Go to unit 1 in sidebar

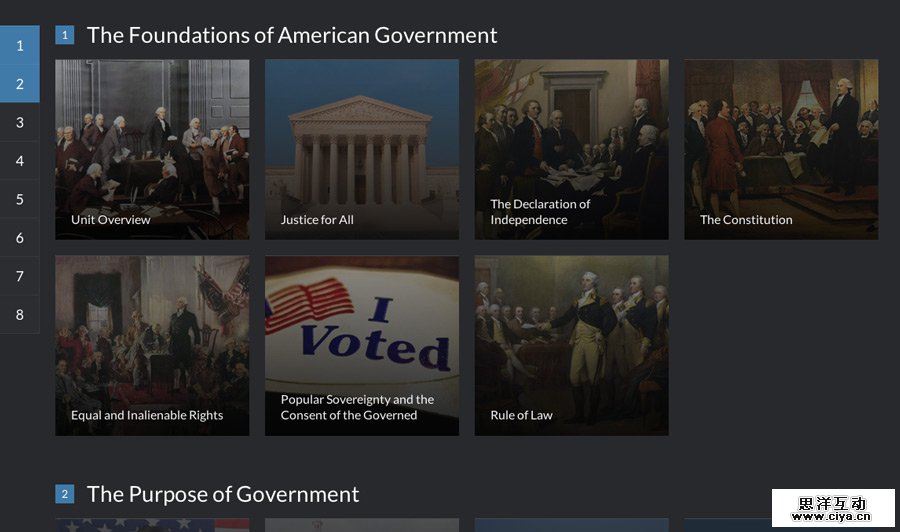[20, 46]
